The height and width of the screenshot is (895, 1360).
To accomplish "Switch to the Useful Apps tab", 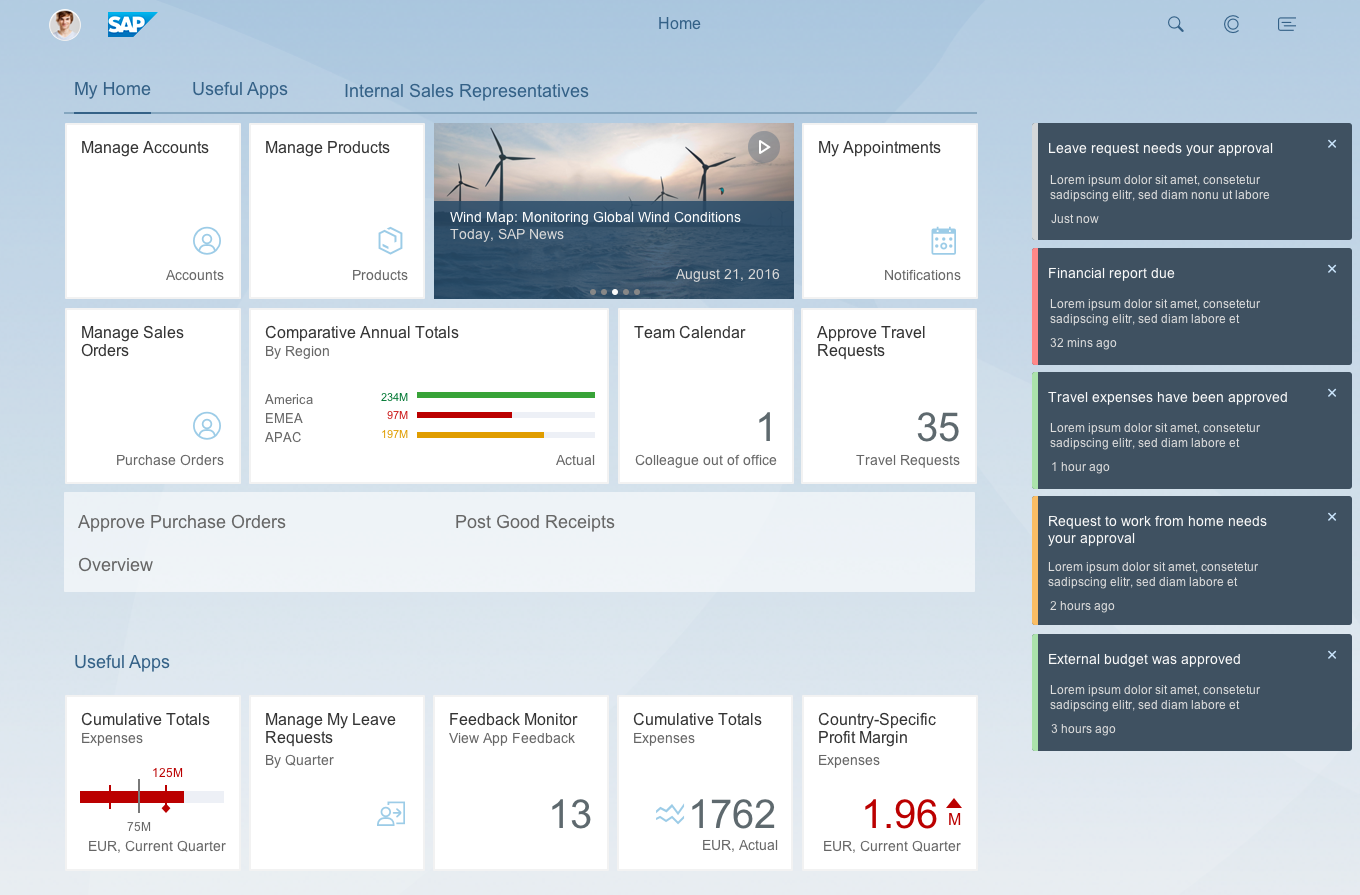I will click(240, 89).
